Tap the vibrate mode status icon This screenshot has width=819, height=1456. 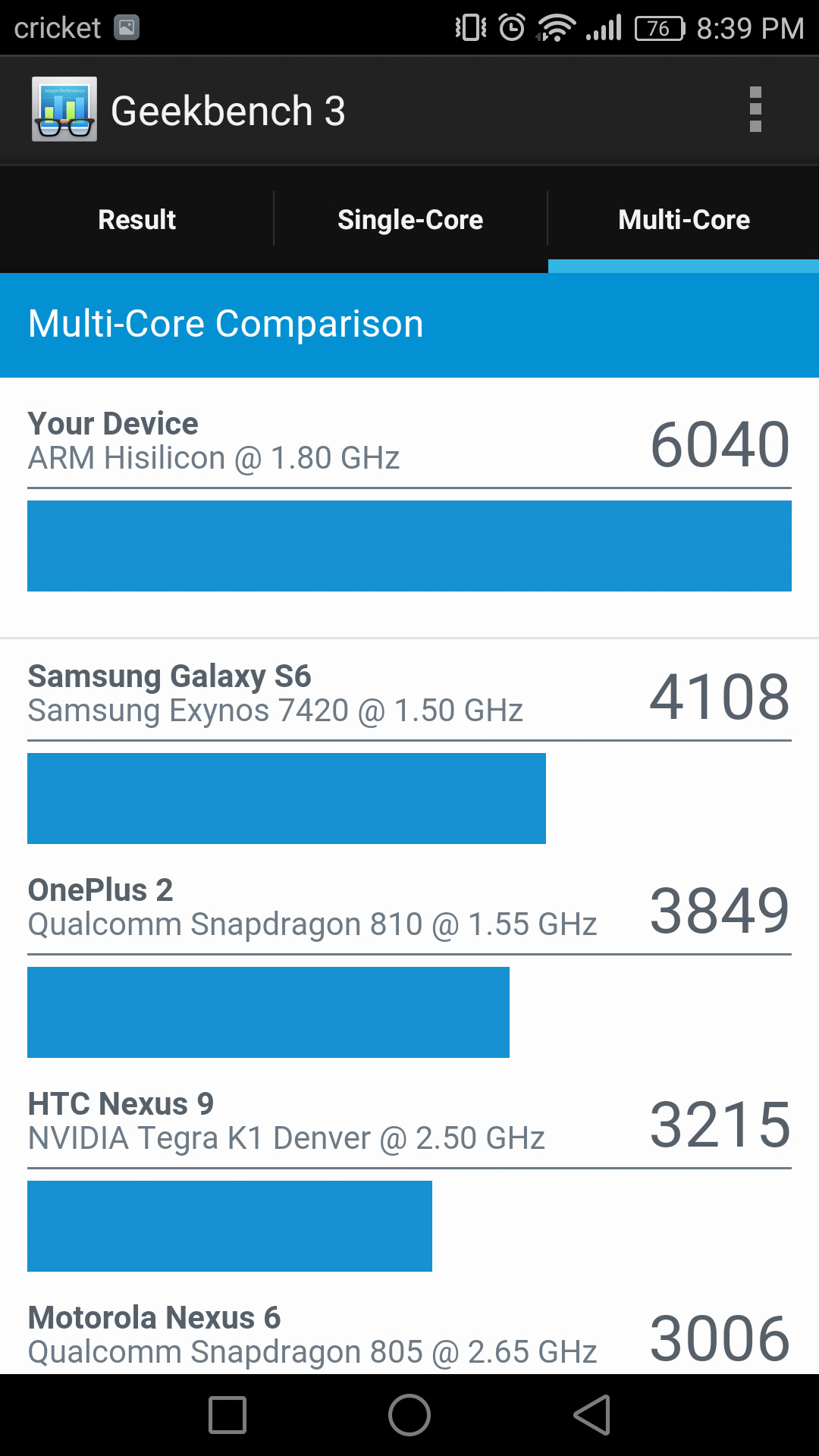(470, 28)
